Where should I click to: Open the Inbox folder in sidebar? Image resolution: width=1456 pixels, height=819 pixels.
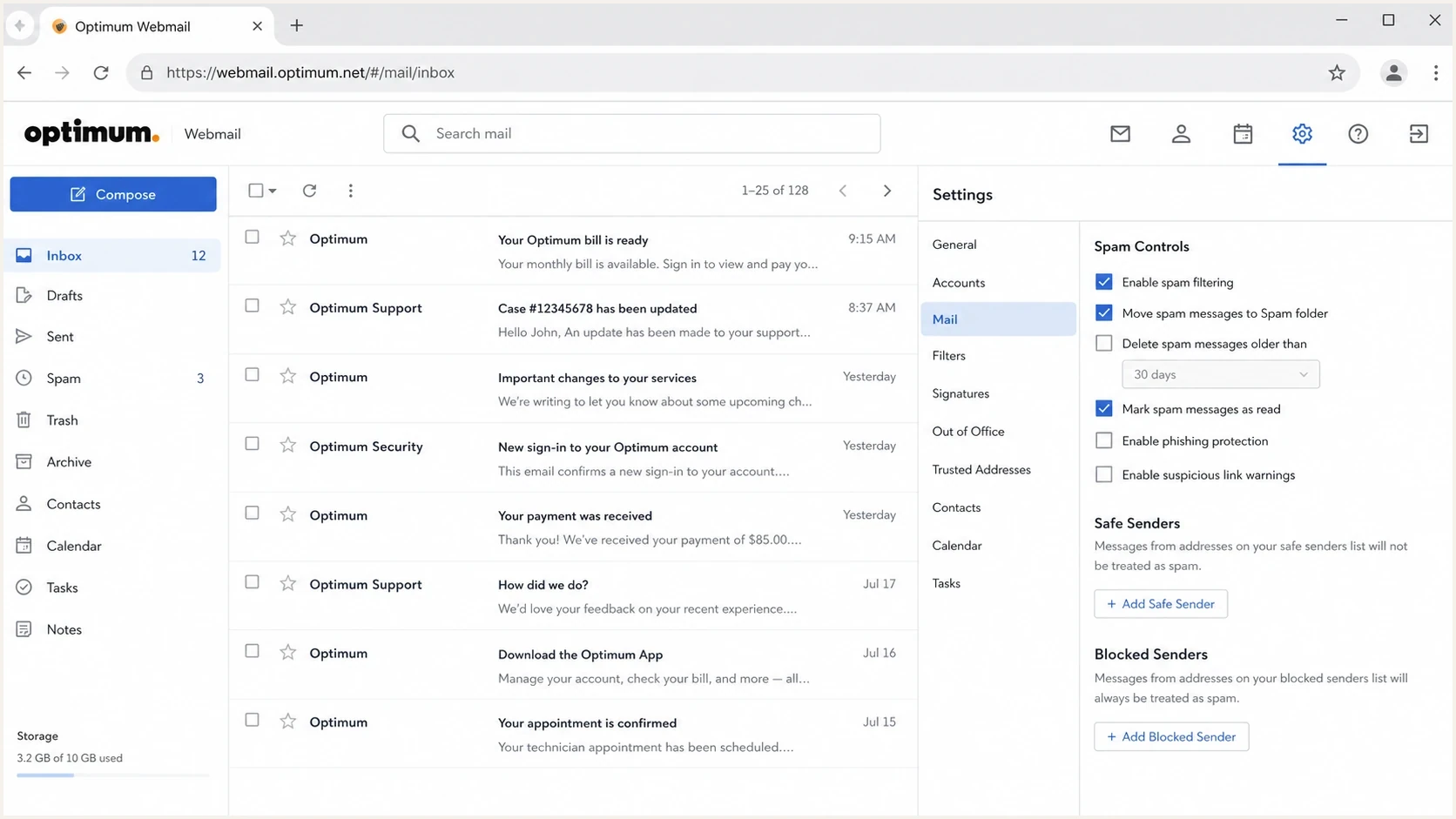(x=113, y=256)
